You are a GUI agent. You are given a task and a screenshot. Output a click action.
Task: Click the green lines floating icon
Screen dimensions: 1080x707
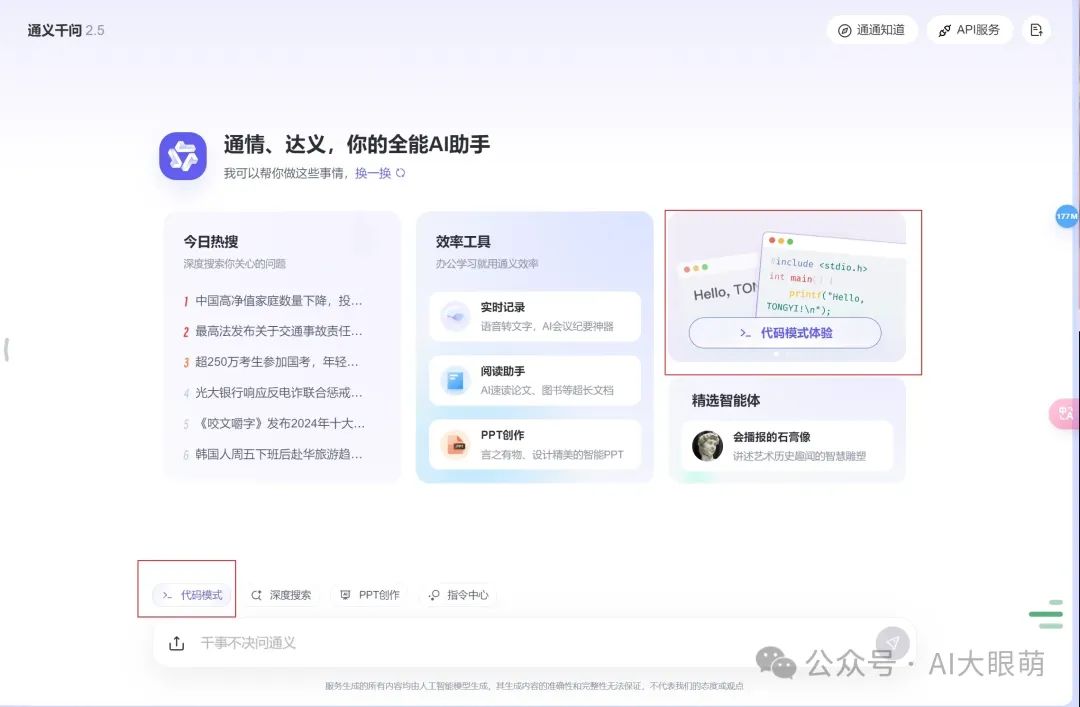1046,615
